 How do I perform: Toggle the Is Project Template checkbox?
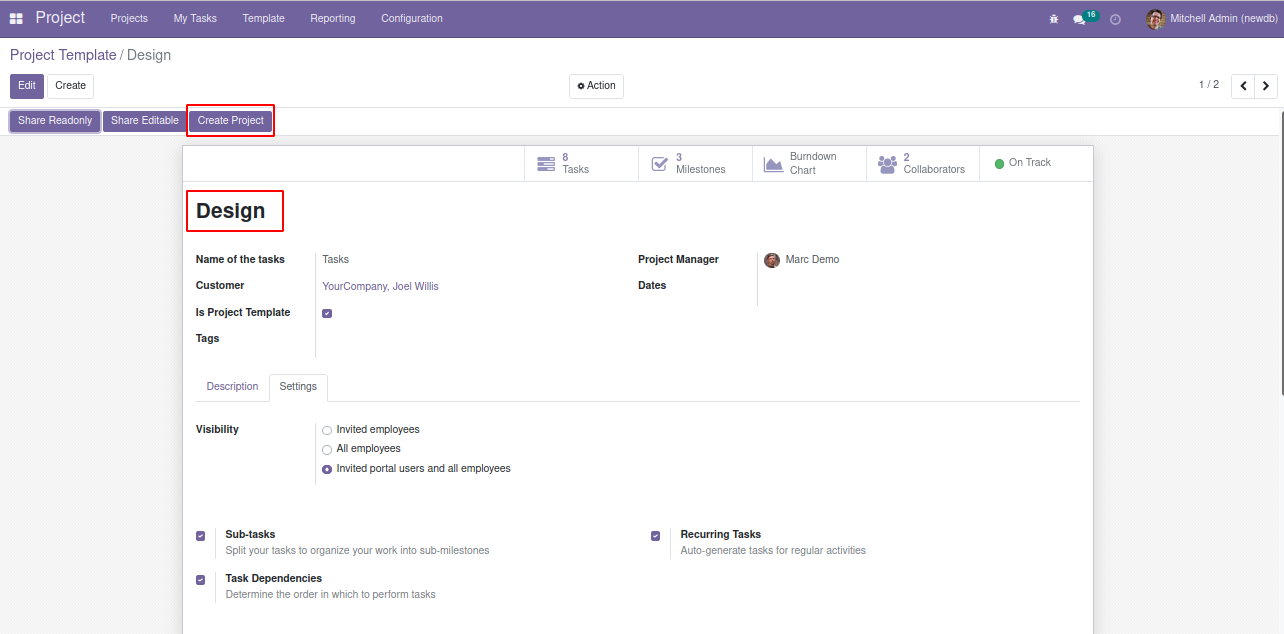(327, 313)
